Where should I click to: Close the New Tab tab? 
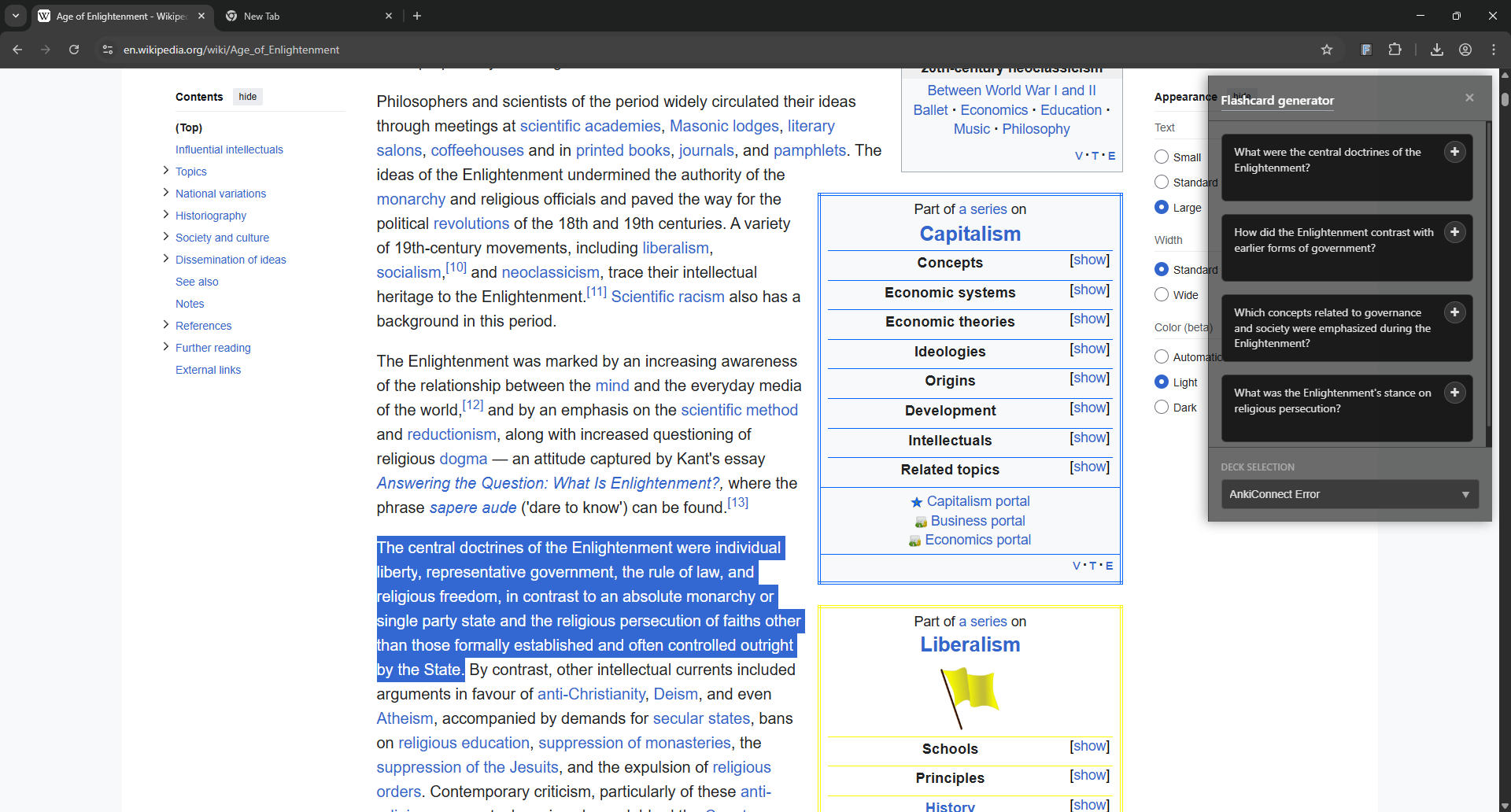[389, 16]
